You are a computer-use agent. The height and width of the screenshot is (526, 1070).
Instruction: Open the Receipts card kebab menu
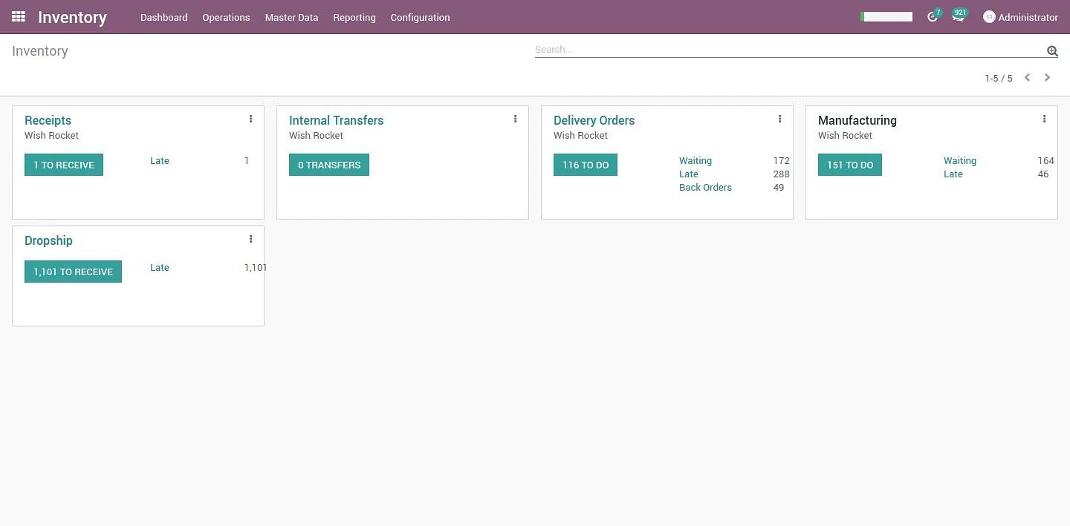coord(250,119)
